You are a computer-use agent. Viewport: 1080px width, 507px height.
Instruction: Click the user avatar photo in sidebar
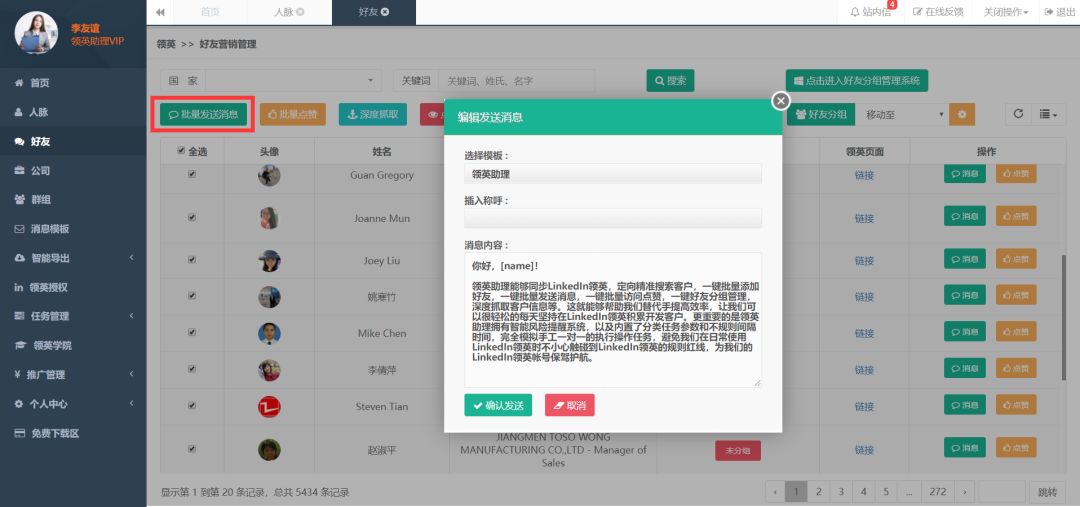coord(37,32)
